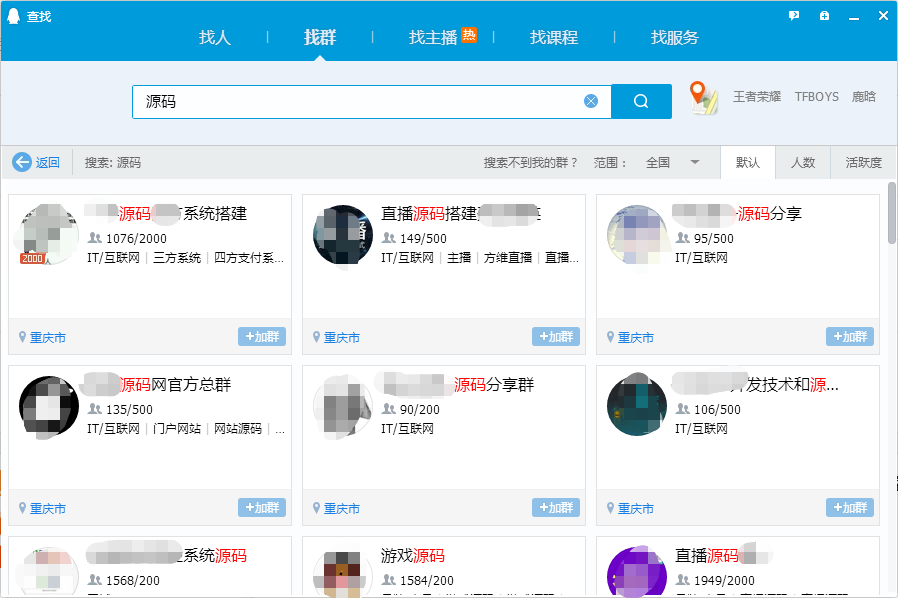Join the 106/500 group via +加群
Viewport: 898px width, 598px height.
(x=849, y=507)
